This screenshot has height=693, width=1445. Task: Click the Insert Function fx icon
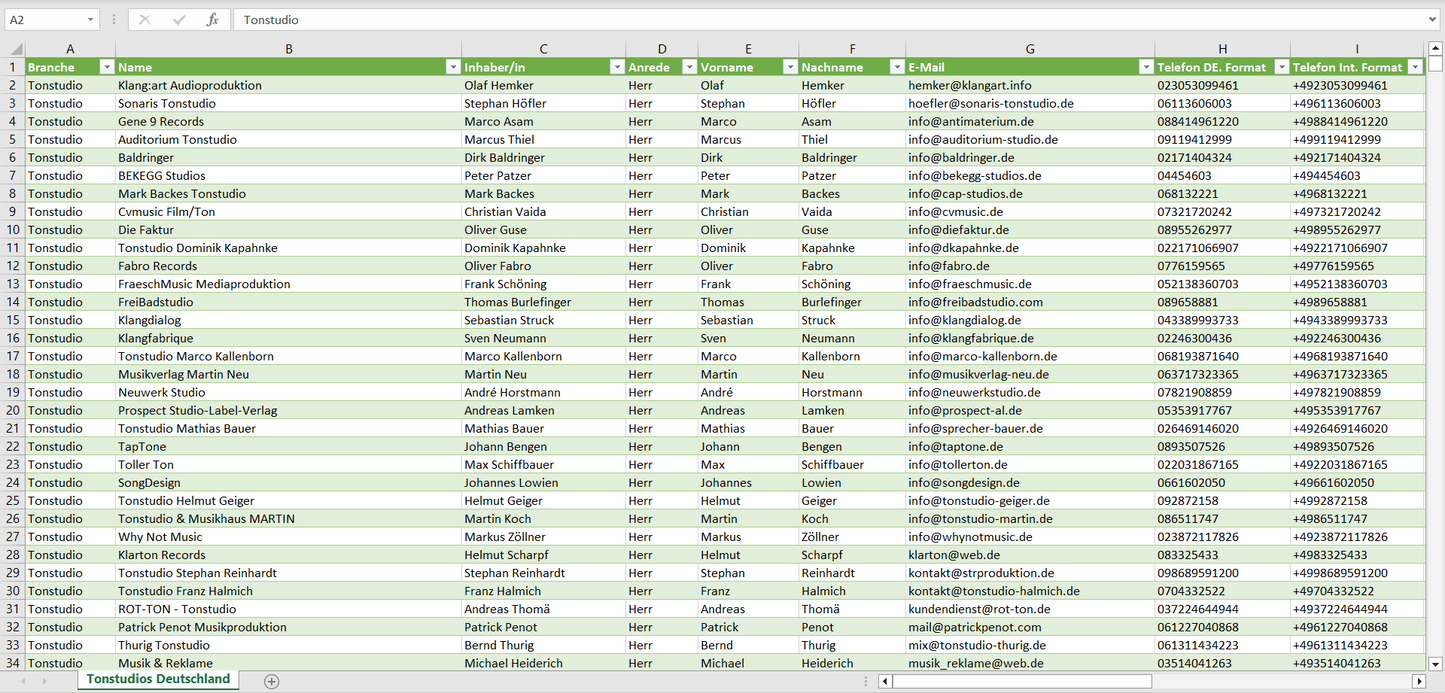(x=212, y=20)
